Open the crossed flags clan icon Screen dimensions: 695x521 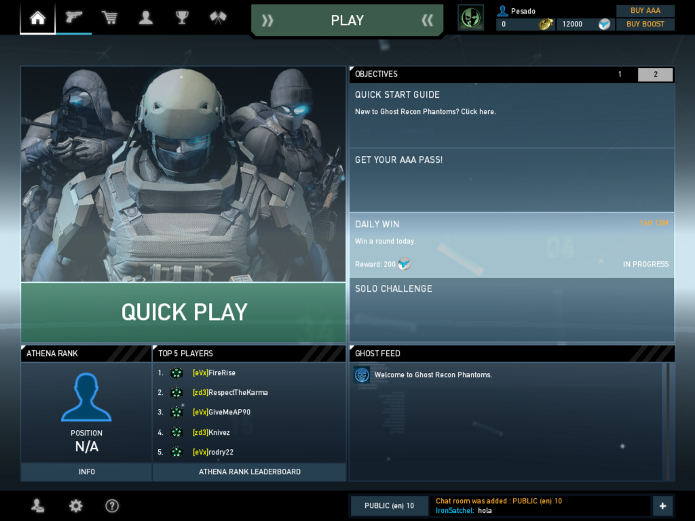pos(218,18)
